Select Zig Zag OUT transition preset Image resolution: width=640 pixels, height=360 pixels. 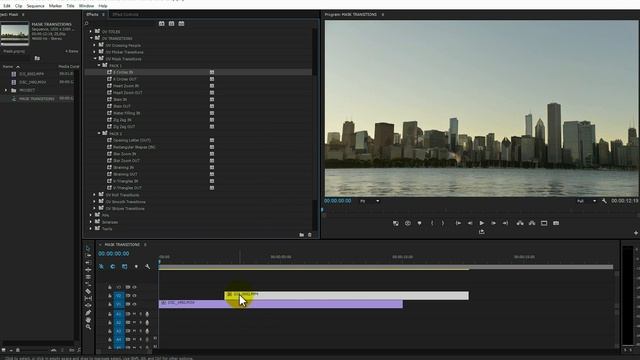click(124, 127)
